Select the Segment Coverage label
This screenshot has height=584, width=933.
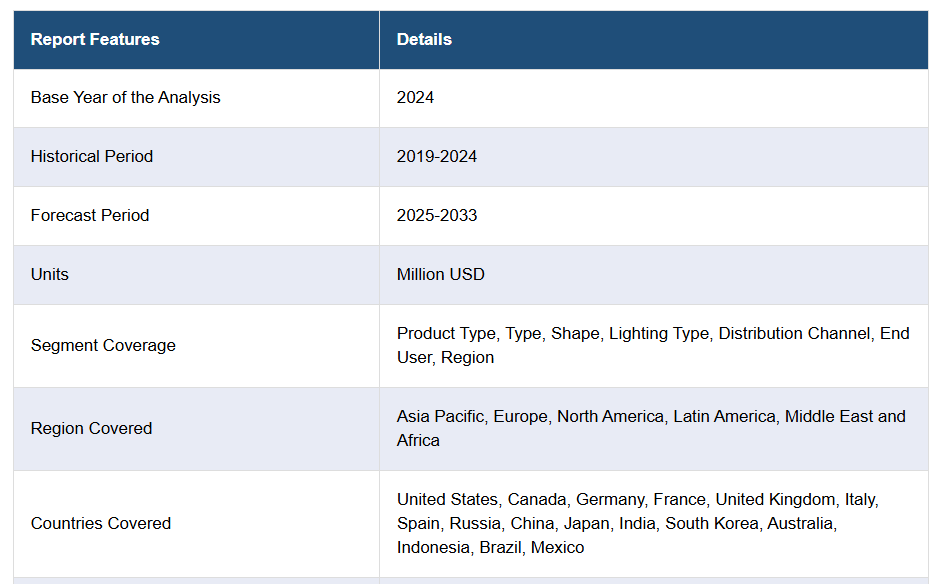coord(103,346)
